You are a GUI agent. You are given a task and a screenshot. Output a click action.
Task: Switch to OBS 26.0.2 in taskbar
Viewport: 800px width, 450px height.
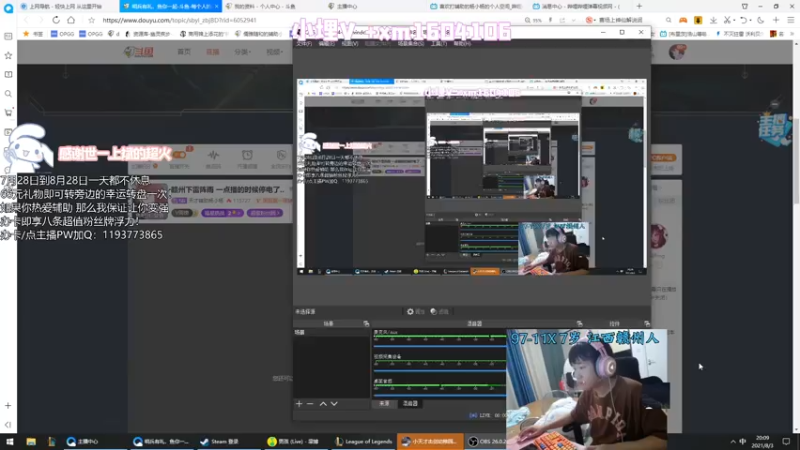click(x=487, y=441)
